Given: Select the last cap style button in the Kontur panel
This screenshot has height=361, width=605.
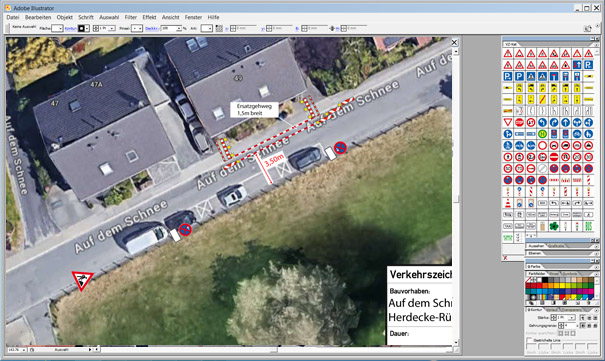Looking at the screenshot, I should click(x=595, y=318).
